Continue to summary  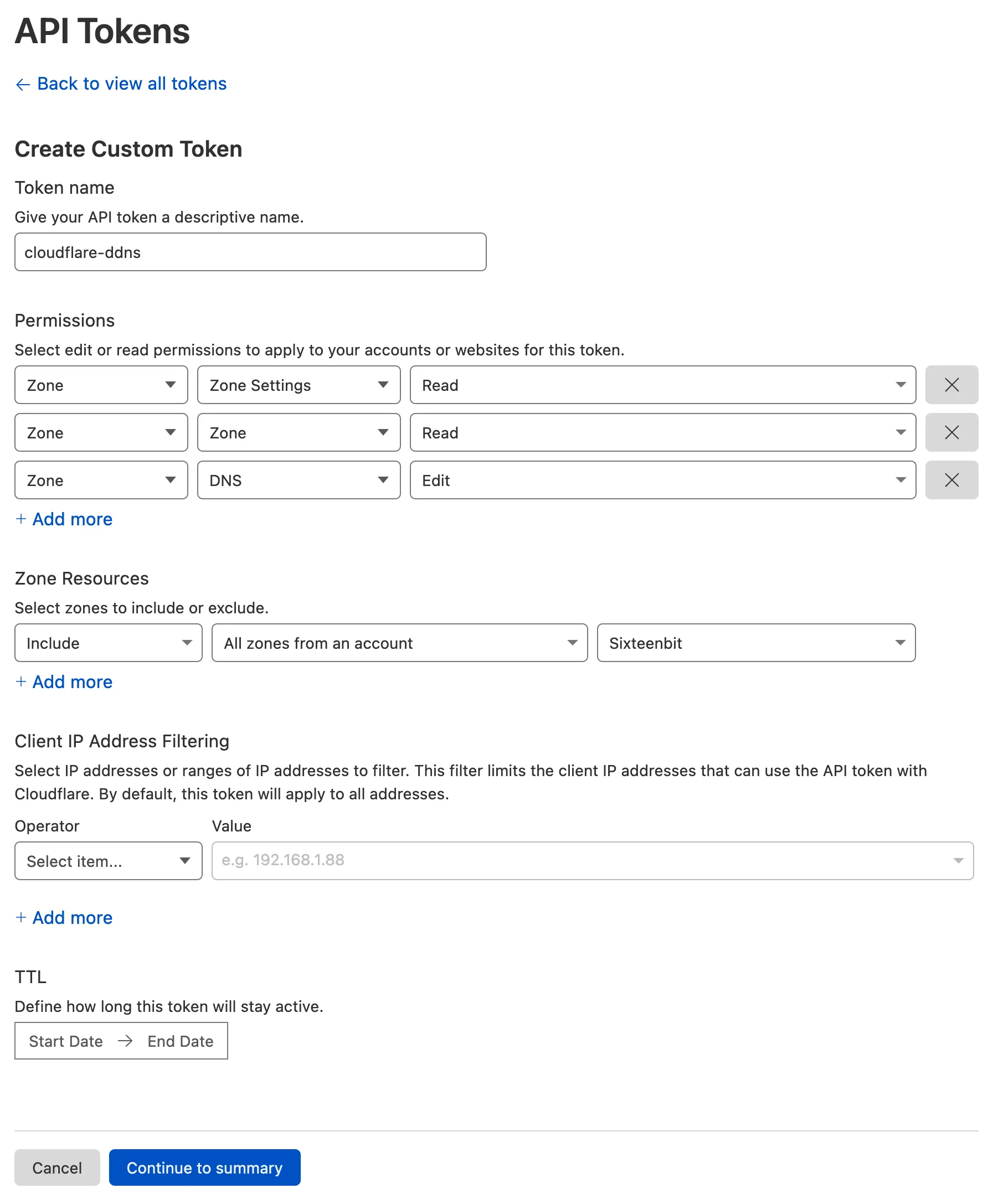pyautogui.click(x=204, y=1167)
